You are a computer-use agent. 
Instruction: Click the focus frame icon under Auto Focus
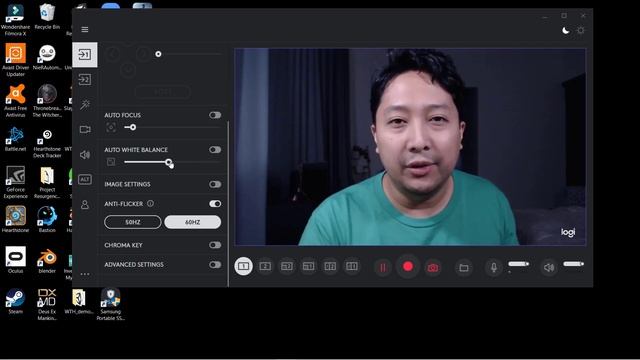[111, 127]
